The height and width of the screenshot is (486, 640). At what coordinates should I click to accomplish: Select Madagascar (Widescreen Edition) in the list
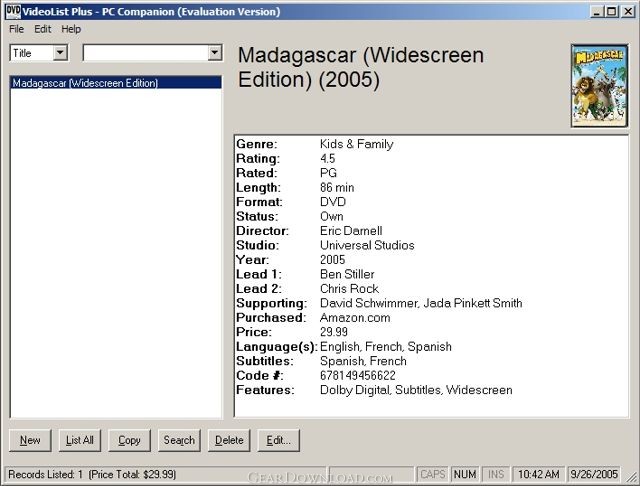click(116, 83)
